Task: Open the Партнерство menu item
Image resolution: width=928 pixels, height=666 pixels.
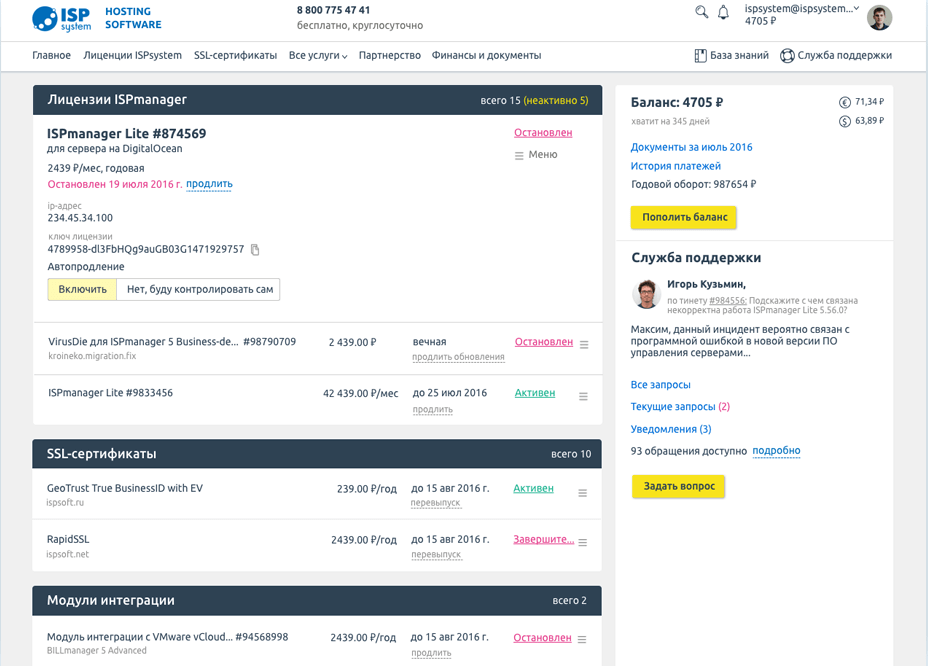Action: [389, 55]
